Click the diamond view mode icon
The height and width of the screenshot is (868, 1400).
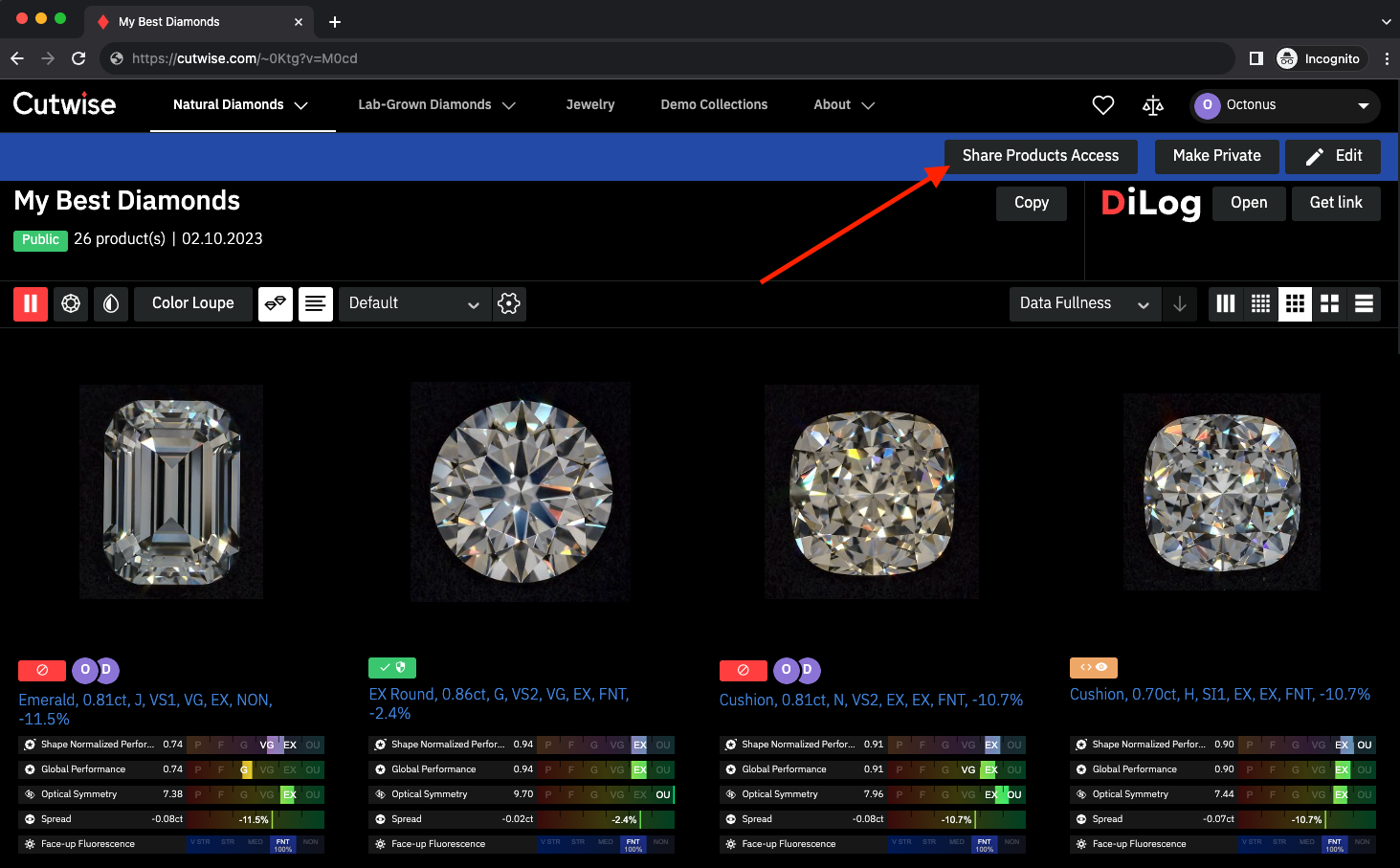(x=71, y=303)
